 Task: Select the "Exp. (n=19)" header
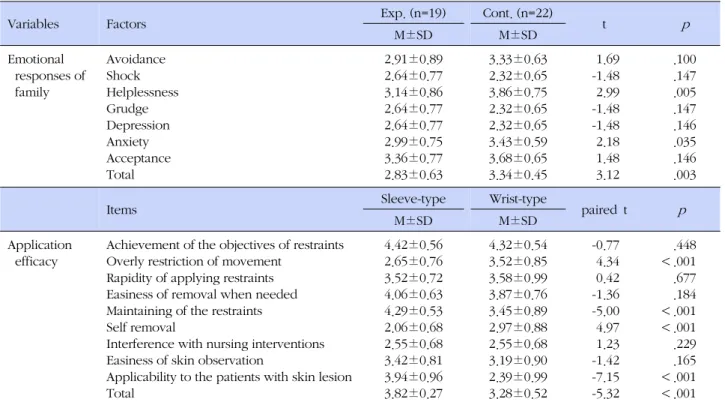tap(413, 13)
